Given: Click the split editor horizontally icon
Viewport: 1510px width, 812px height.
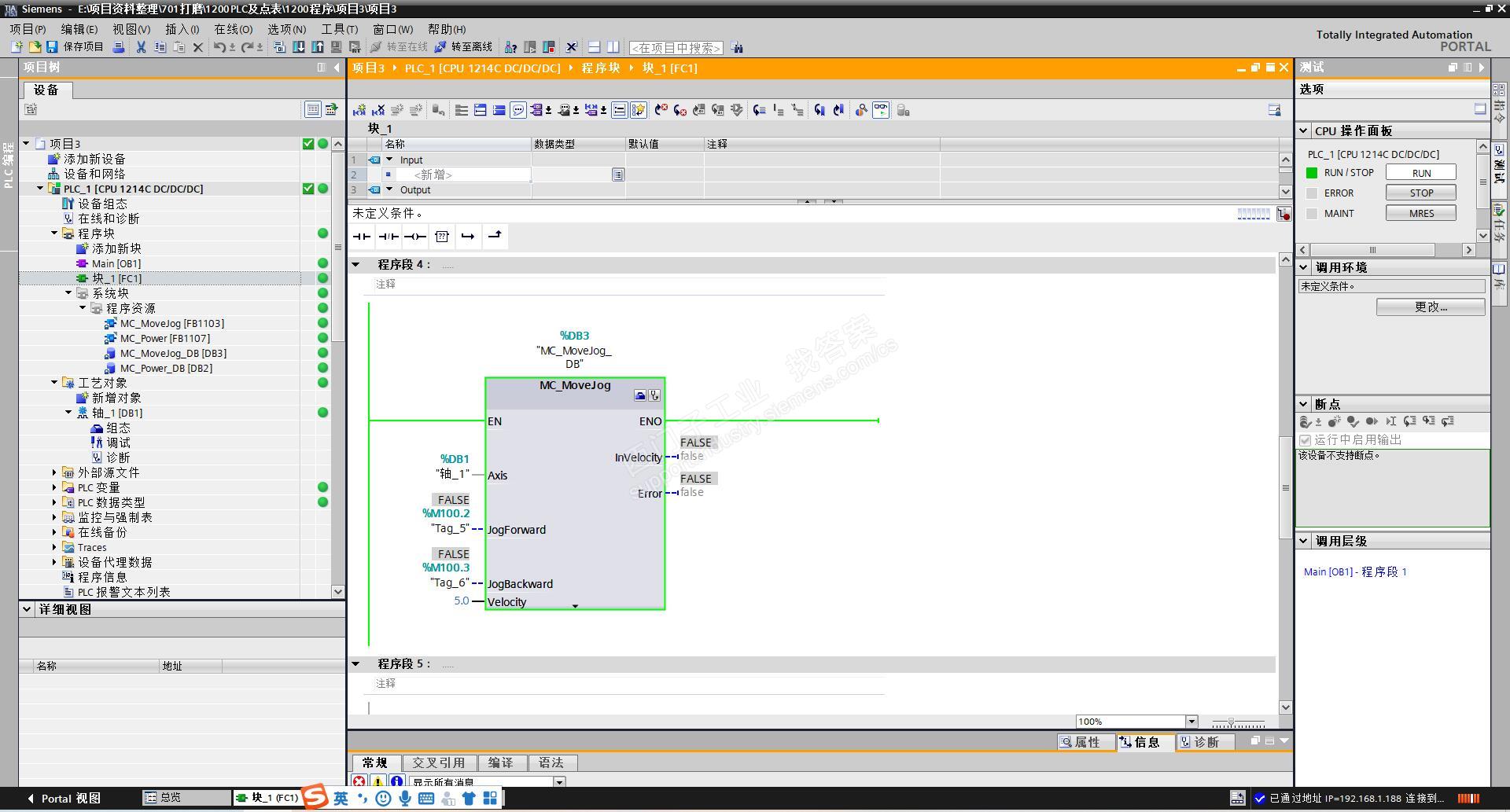Looking at the screenshot, I should 595,47.
